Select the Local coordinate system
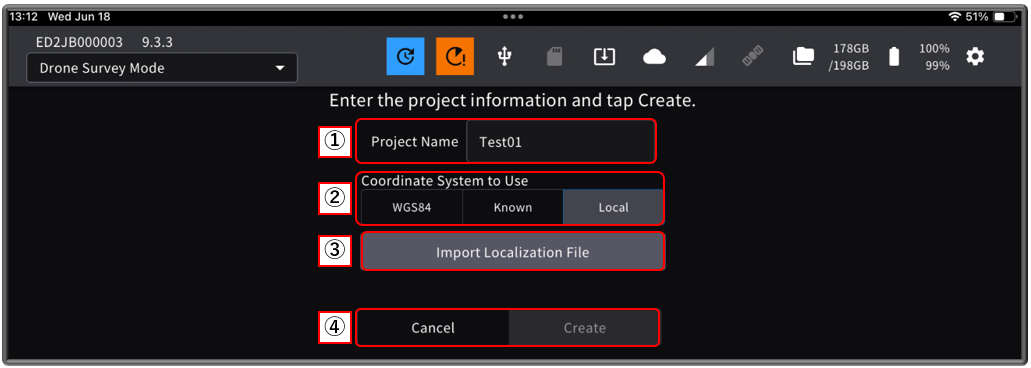 click(613, 207)
